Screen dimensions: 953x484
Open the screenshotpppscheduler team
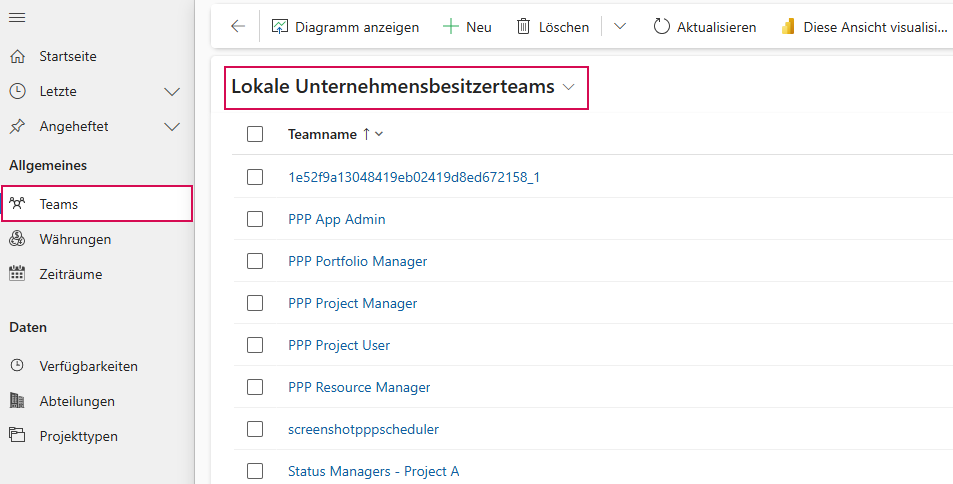point(363,429)
